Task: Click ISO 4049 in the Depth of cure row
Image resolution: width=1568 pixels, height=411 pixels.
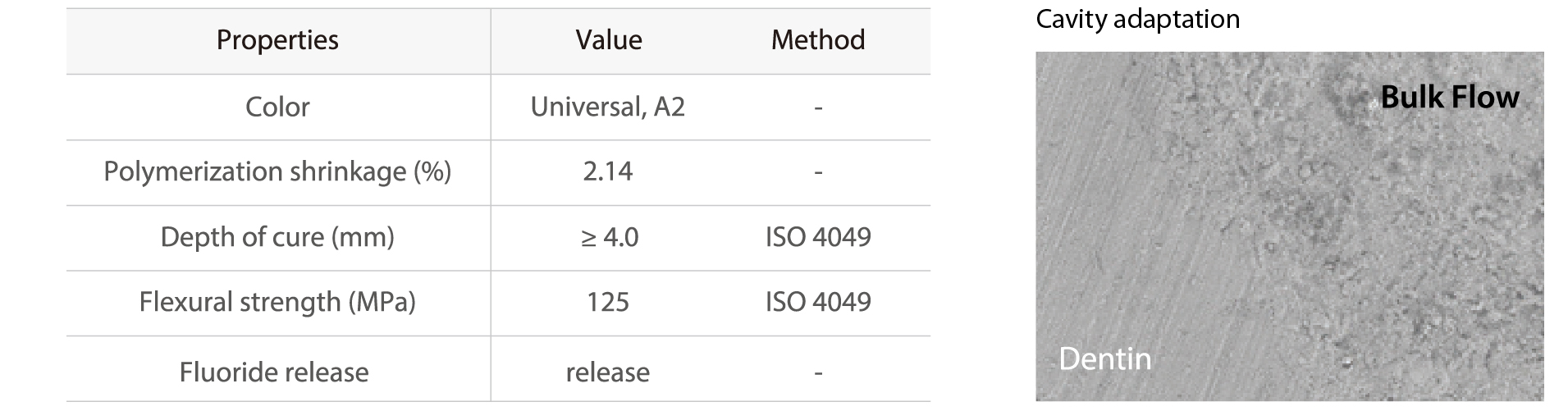Action: click(818, 237)
